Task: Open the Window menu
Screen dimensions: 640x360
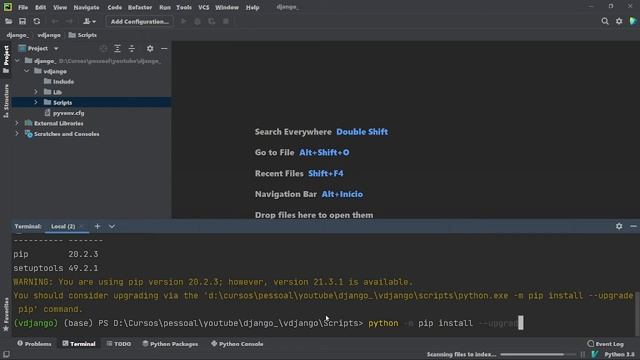Action: coord(227,7)
